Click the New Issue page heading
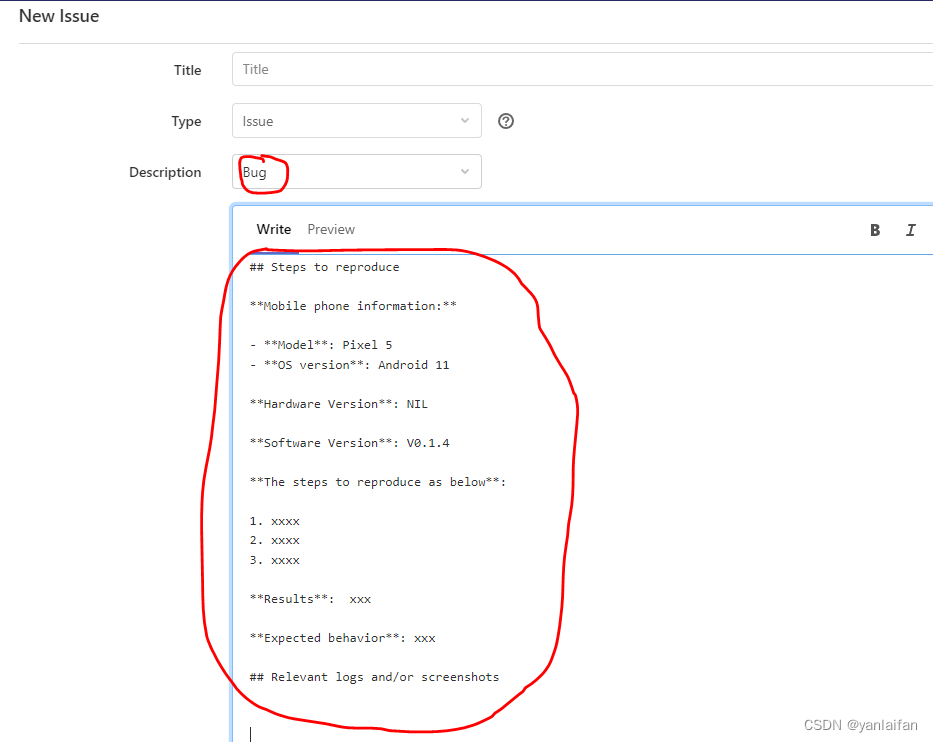This screenshot has width=933, height=742. (x=58, y=16)
